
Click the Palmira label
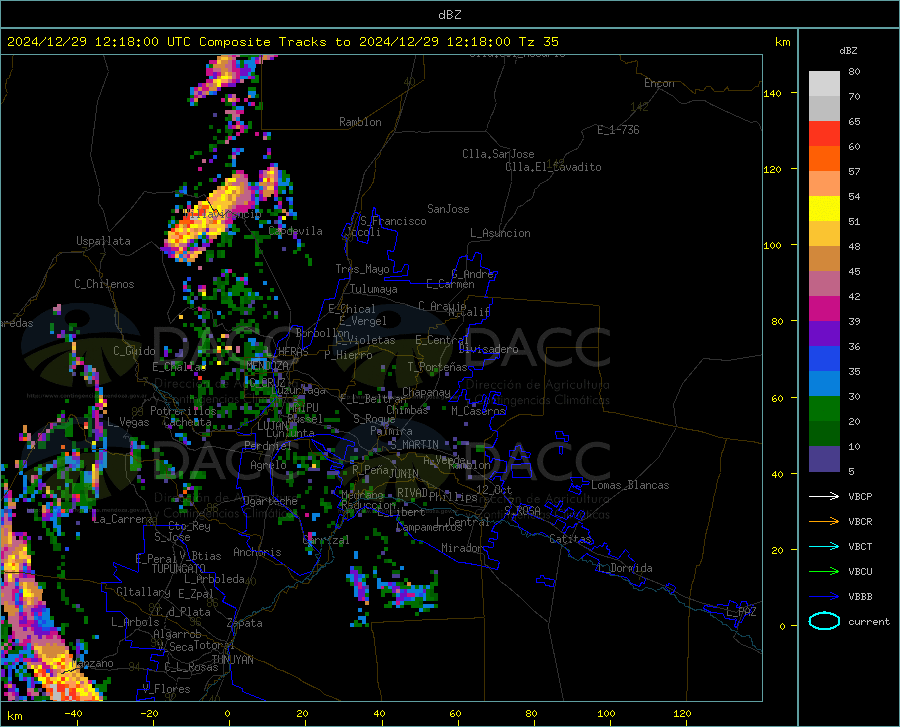click(x=391, y=430)
